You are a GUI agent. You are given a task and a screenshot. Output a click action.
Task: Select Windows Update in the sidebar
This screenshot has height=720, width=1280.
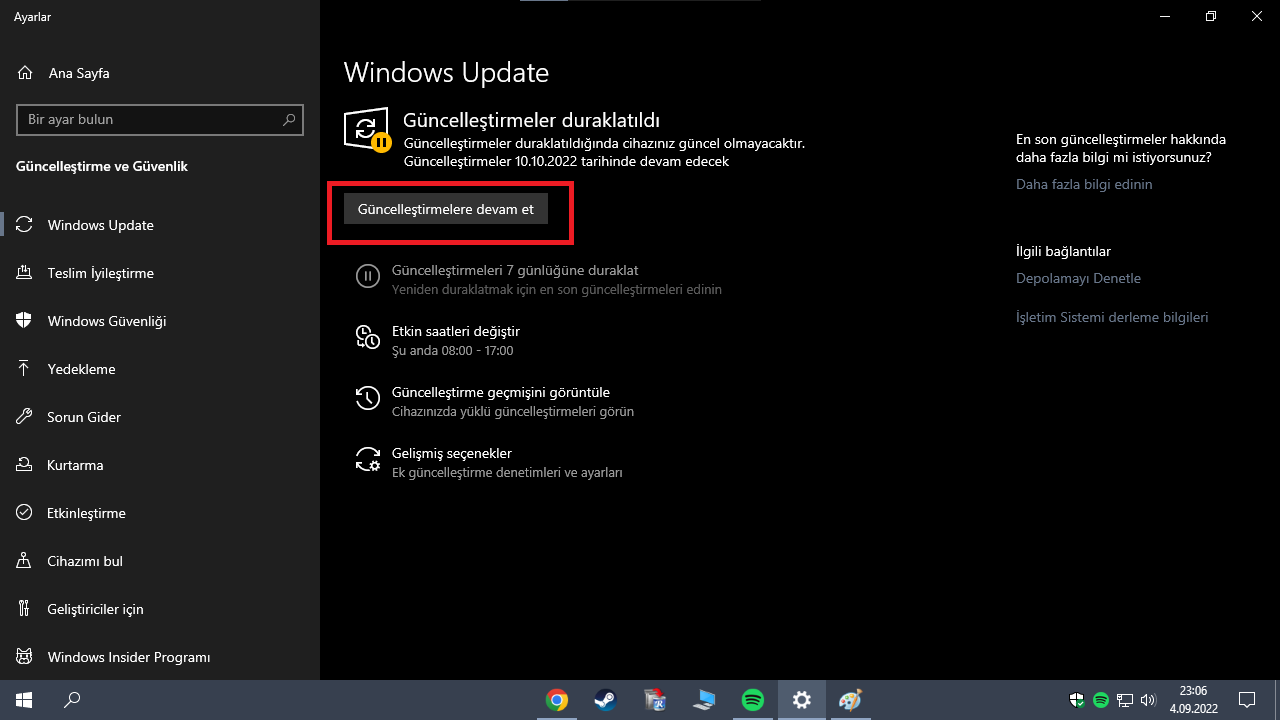160,225
